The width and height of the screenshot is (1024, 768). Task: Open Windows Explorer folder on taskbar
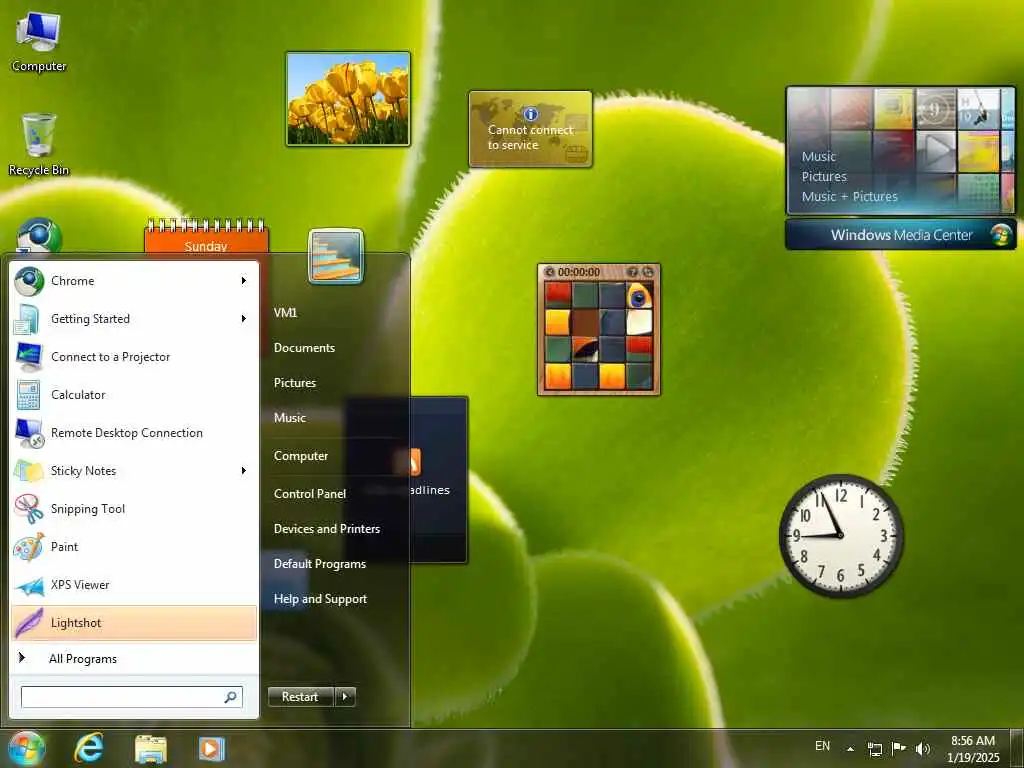point(151,749)
